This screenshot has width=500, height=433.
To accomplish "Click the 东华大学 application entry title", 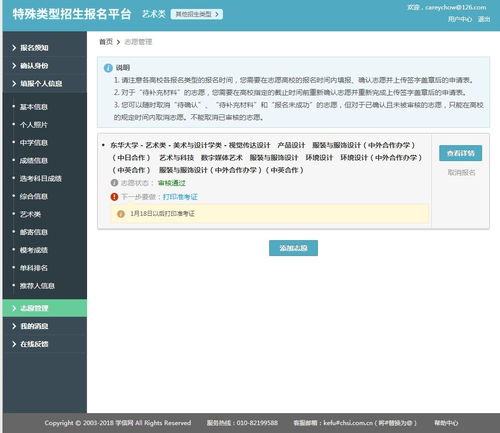I will 266,157.
